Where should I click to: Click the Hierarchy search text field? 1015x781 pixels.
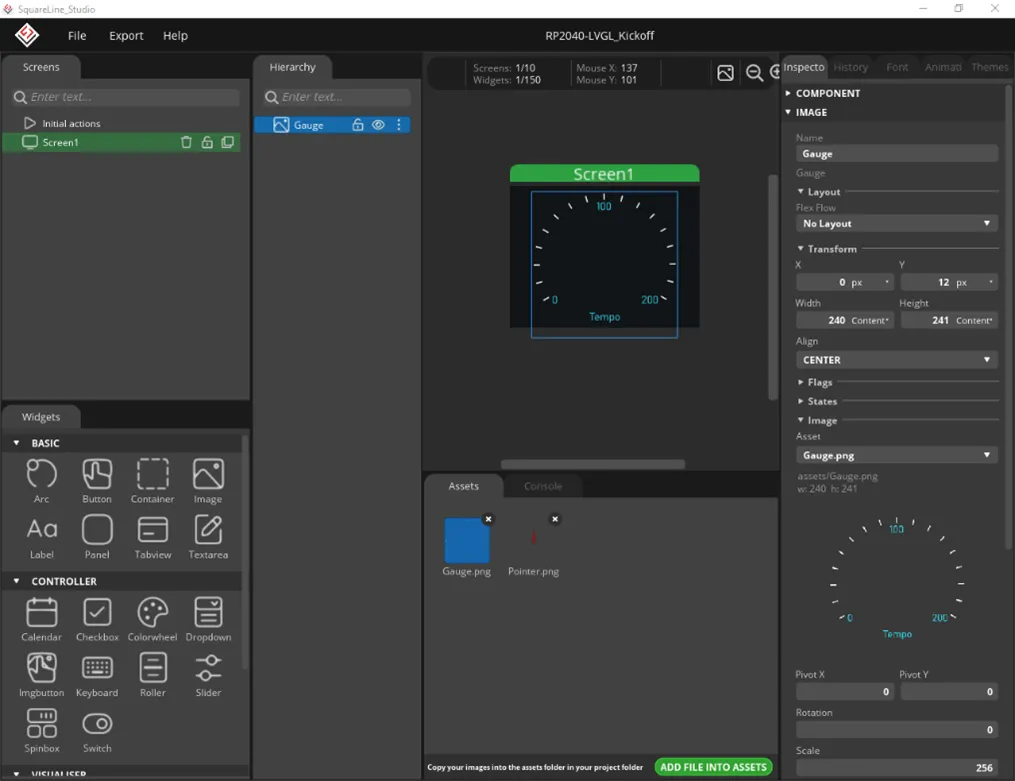[x=337, y=97]
